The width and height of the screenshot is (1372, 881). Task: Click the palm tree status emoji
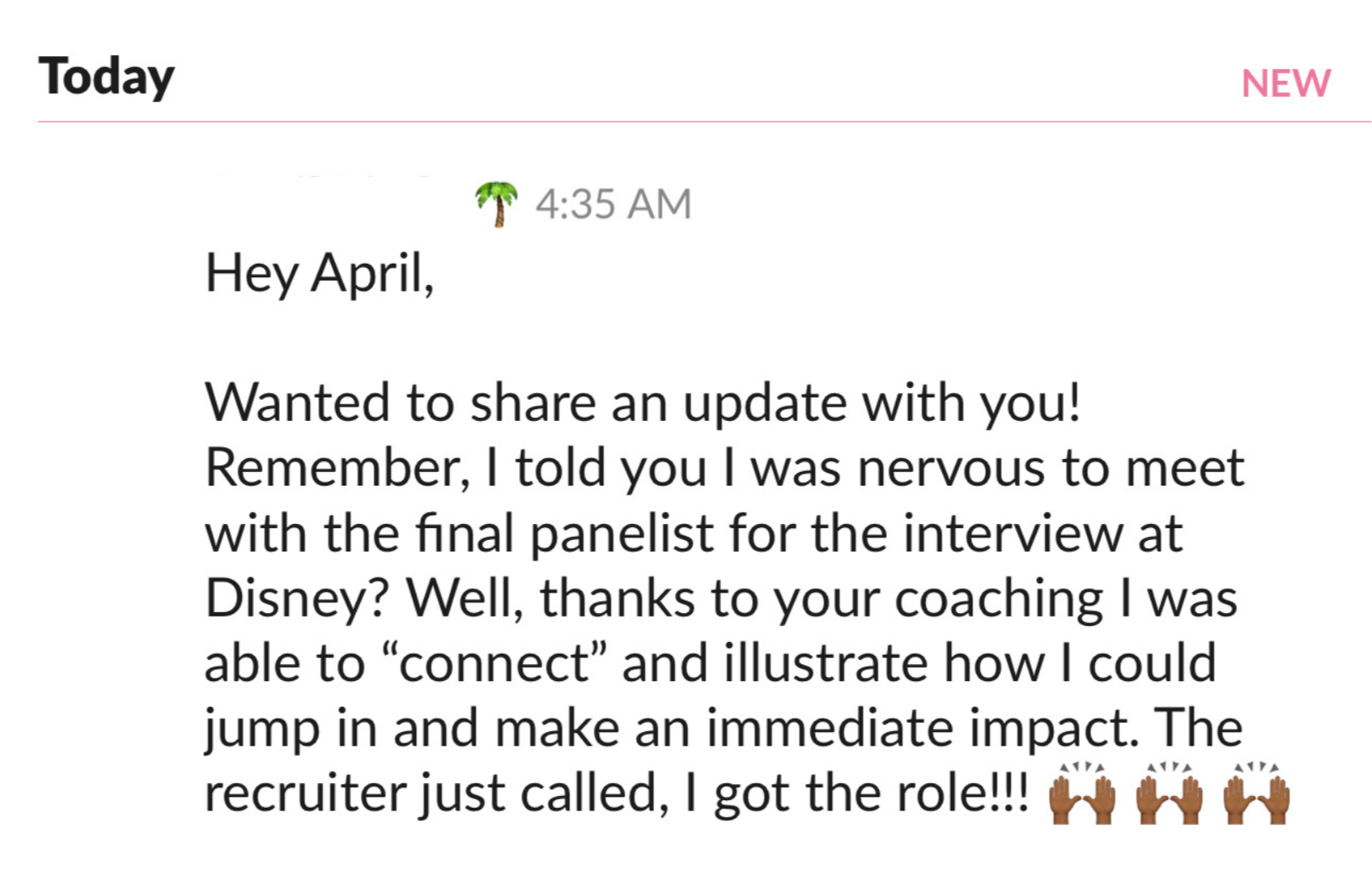(x=496, y=204)
